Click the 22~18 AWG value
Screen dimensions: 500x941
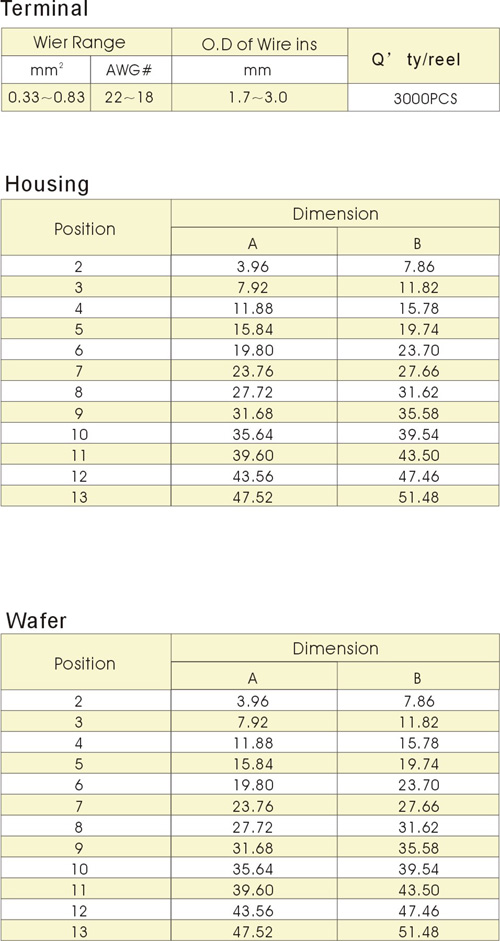coord(131,98)
